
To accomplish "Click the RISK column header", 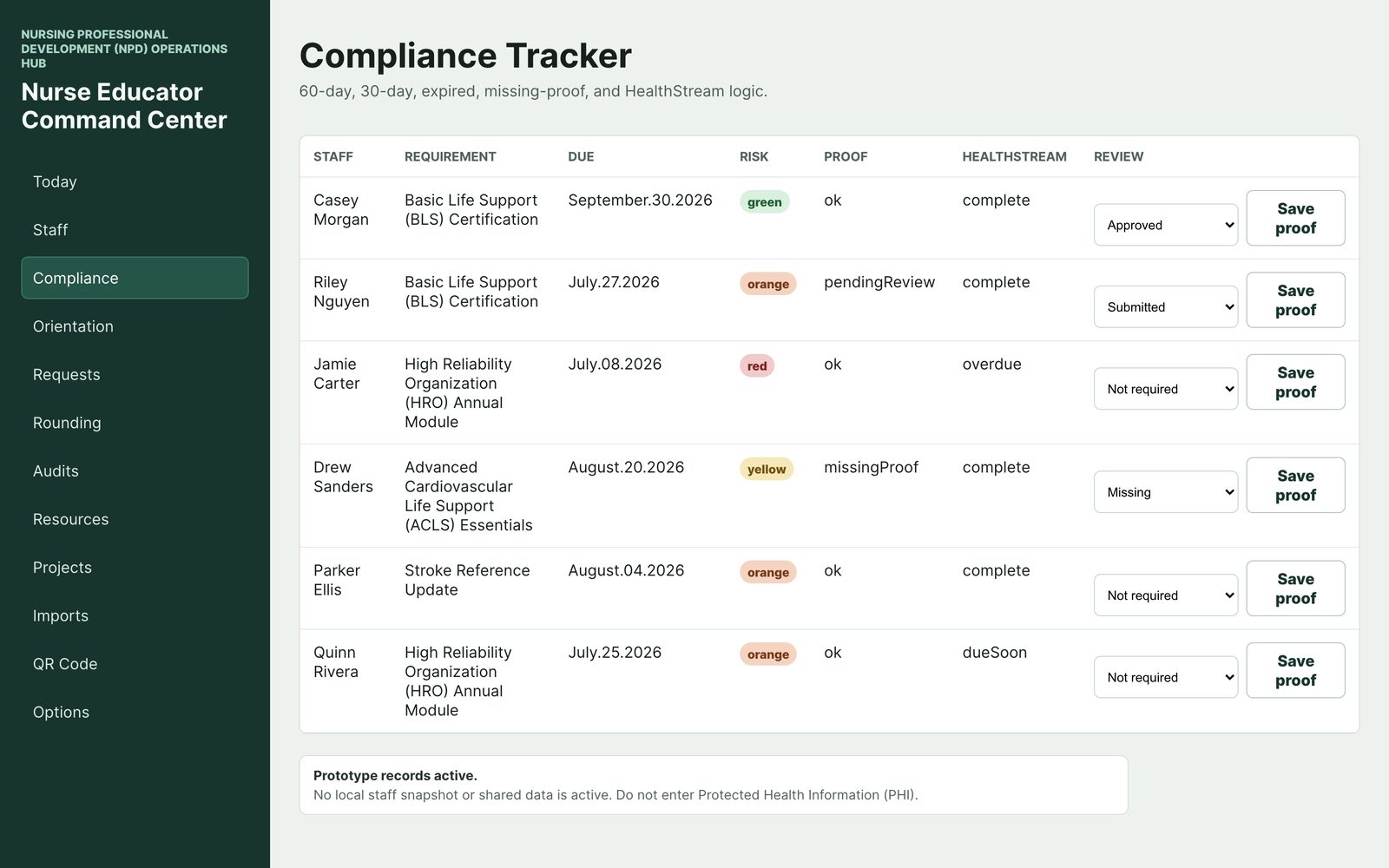I will [754, 156].
